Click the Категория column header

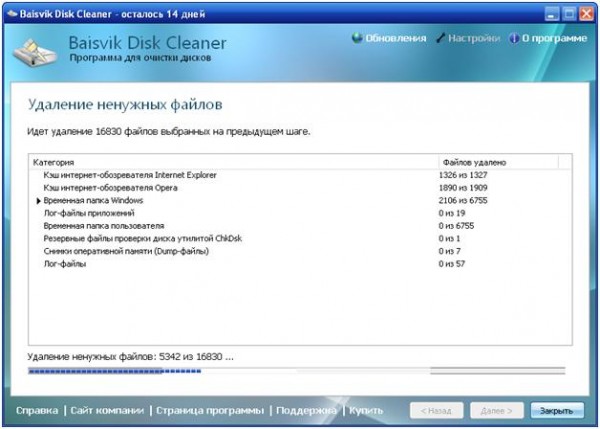[233, 162]
